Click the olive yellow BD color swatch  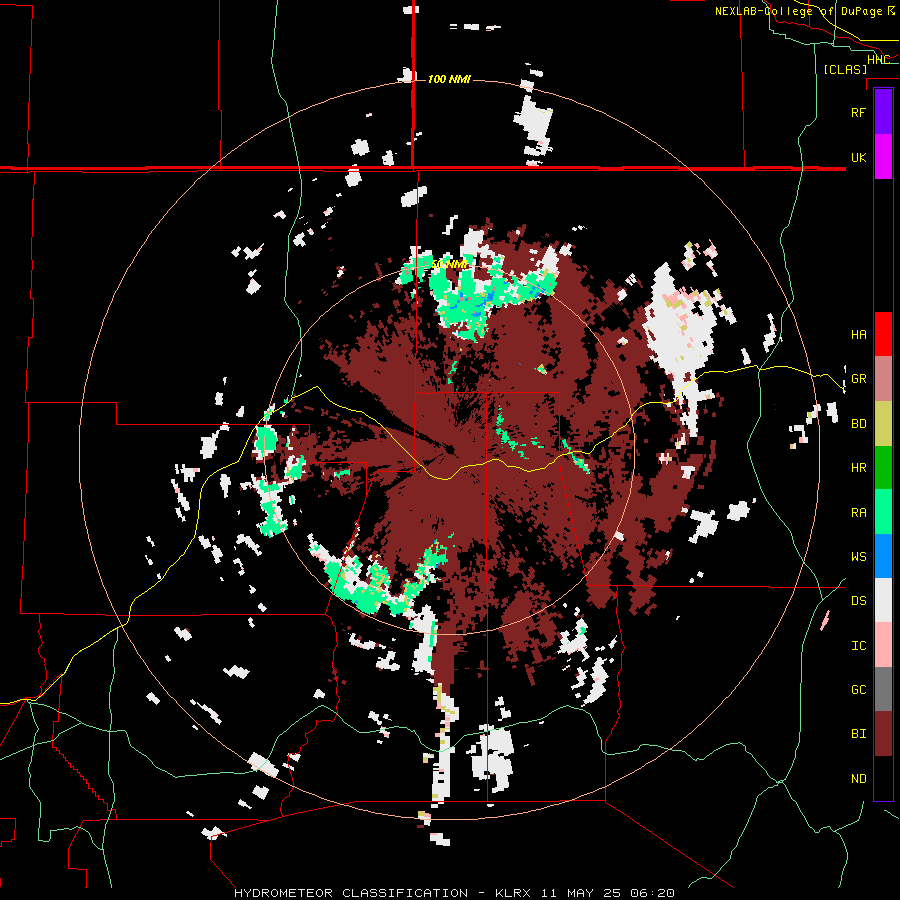tap(883, 424)
